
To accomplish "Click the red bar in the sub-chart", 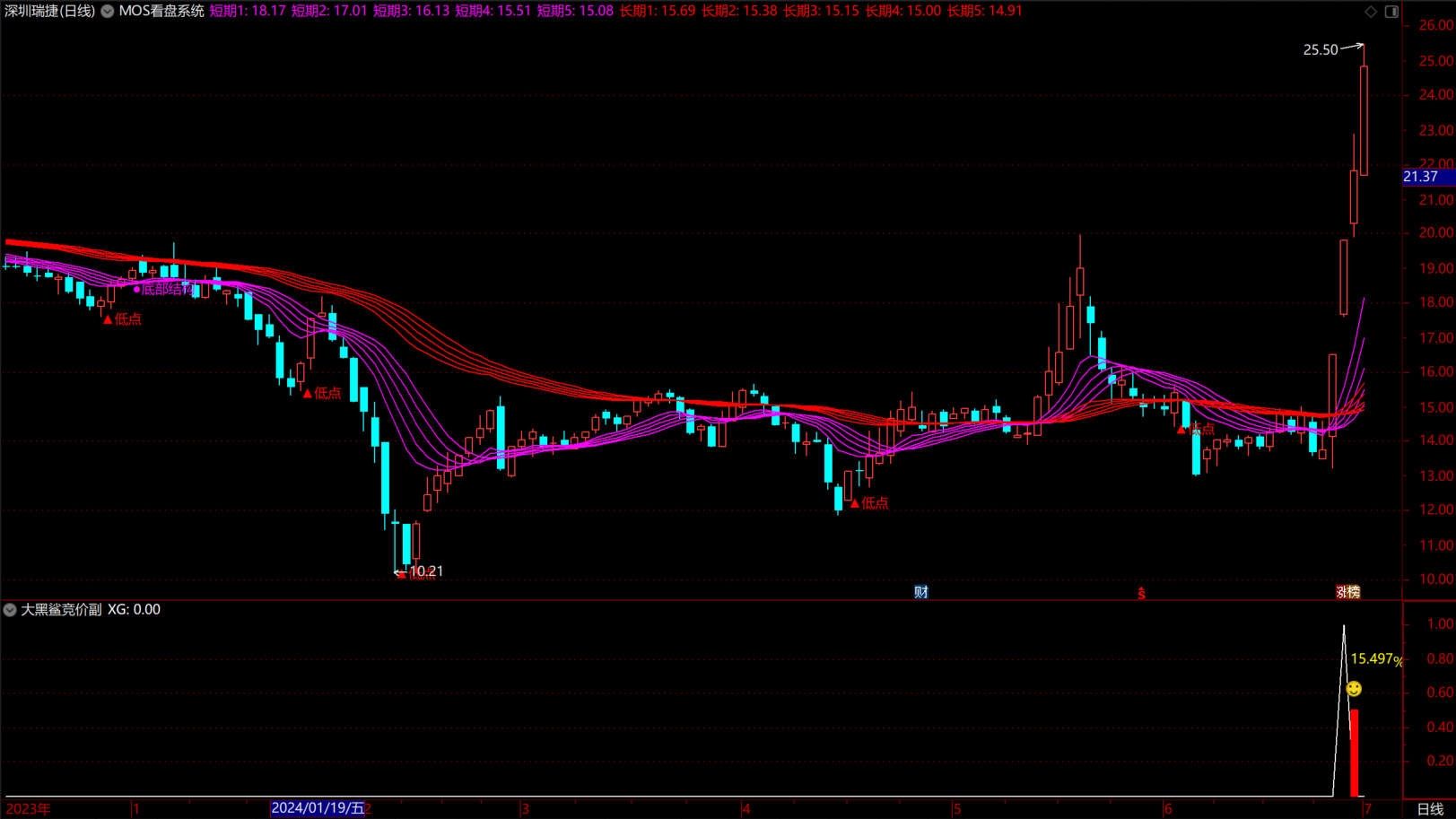I will tap(1354, 753).
